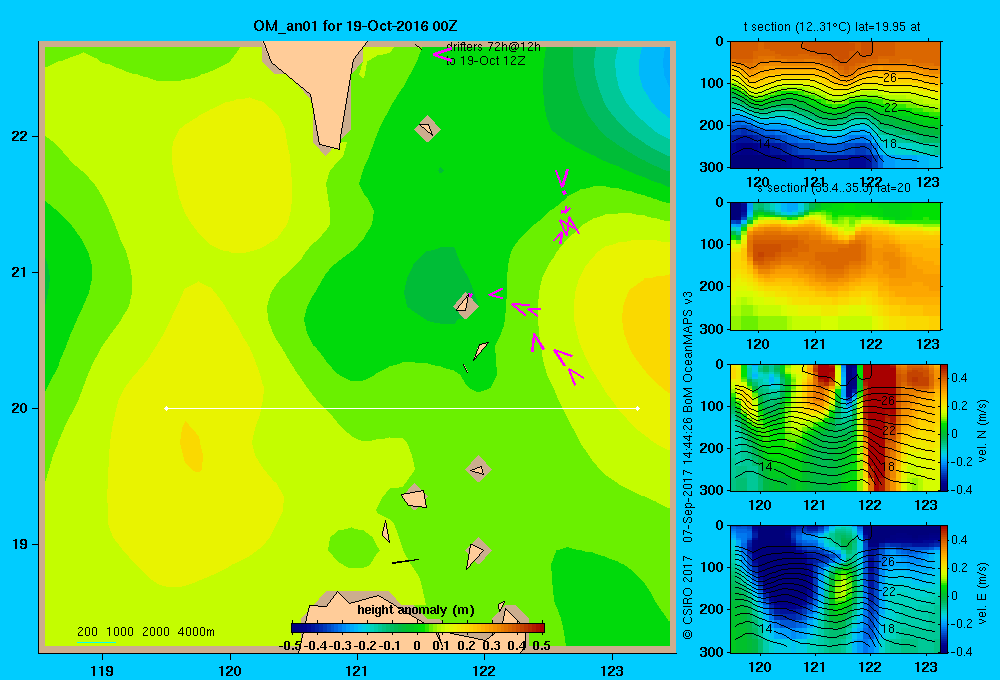Click the 't section (12..31°C) lat=19.95' title
This screenshot has width=1000, height=680.
click(832, 27)
